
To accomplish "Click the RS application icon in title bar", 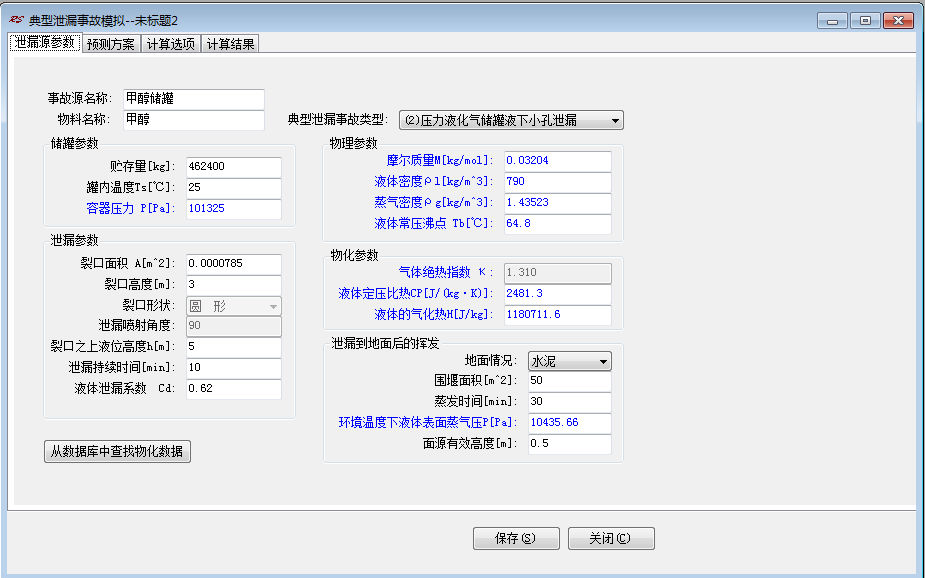I will click(16, 20).
